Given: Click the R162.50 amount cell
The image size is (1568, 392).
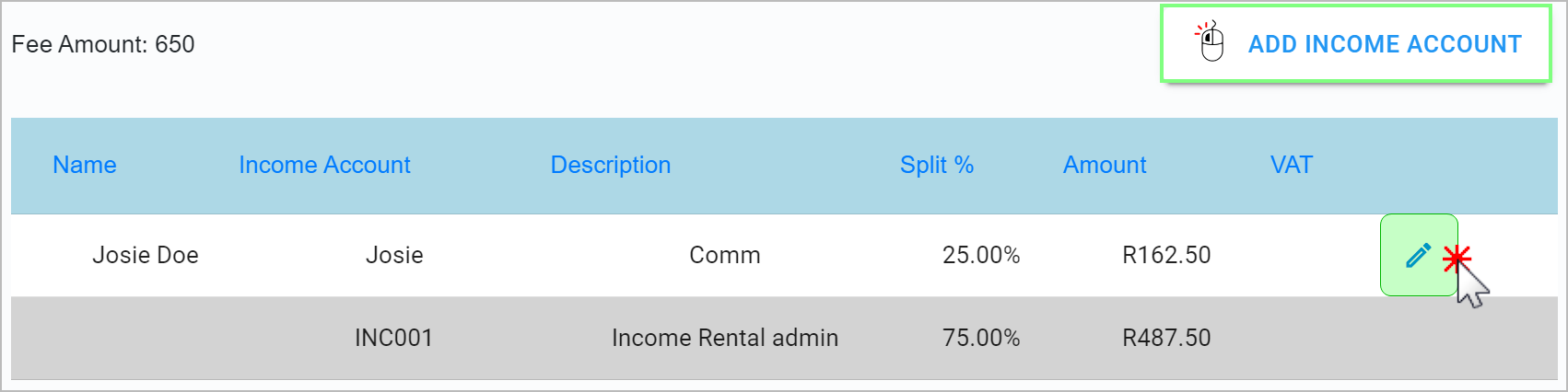Looking at the screenshot, I should (1166, 255).
